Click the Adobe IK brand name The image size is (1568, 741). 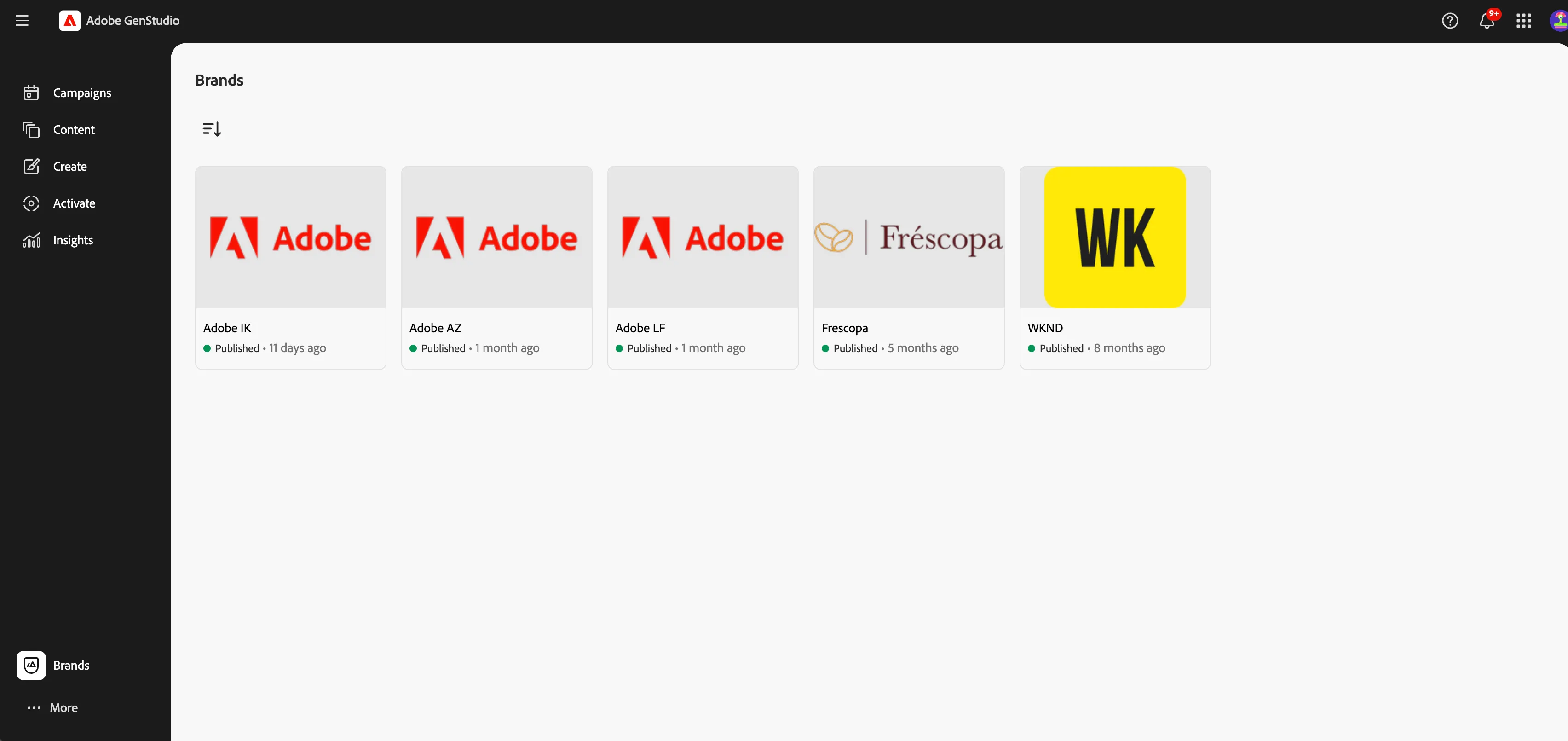pos(227,328)
